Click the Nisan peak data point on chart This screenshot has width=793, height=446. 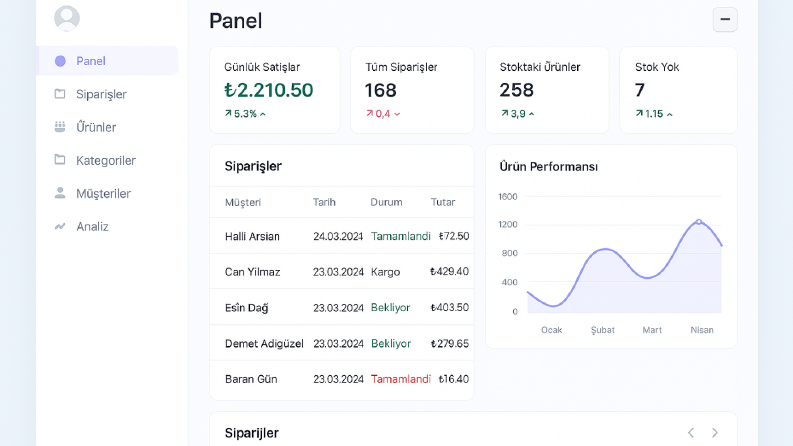(699, 221)
